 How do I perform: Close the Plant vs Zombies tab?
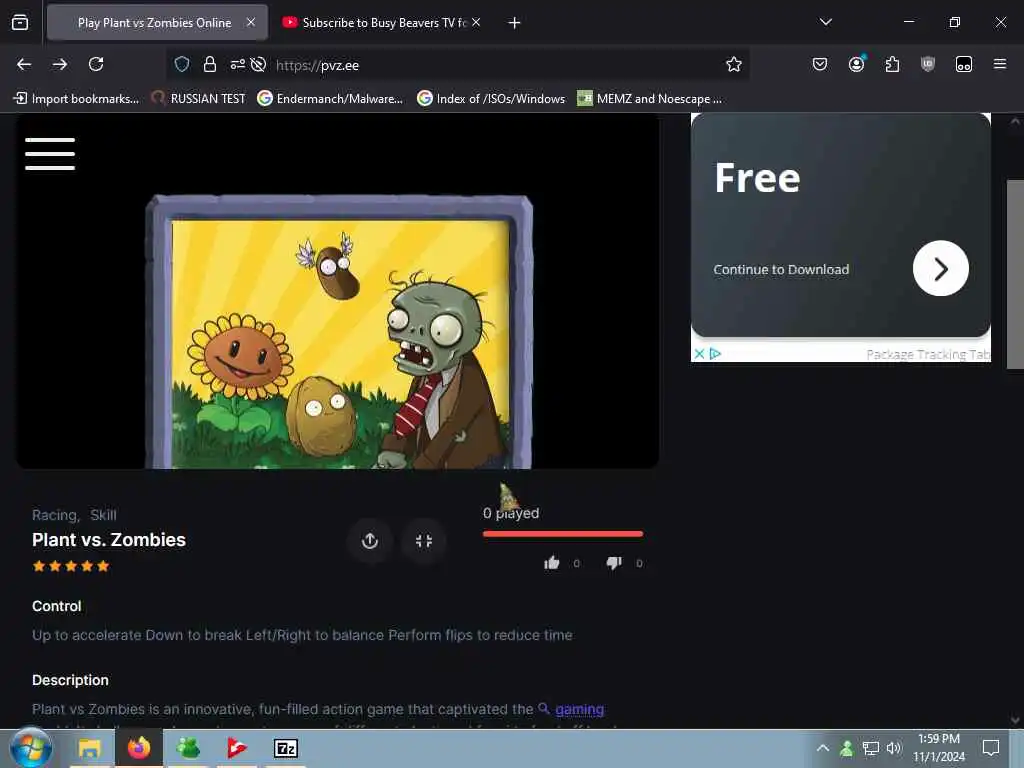[251, 22]
